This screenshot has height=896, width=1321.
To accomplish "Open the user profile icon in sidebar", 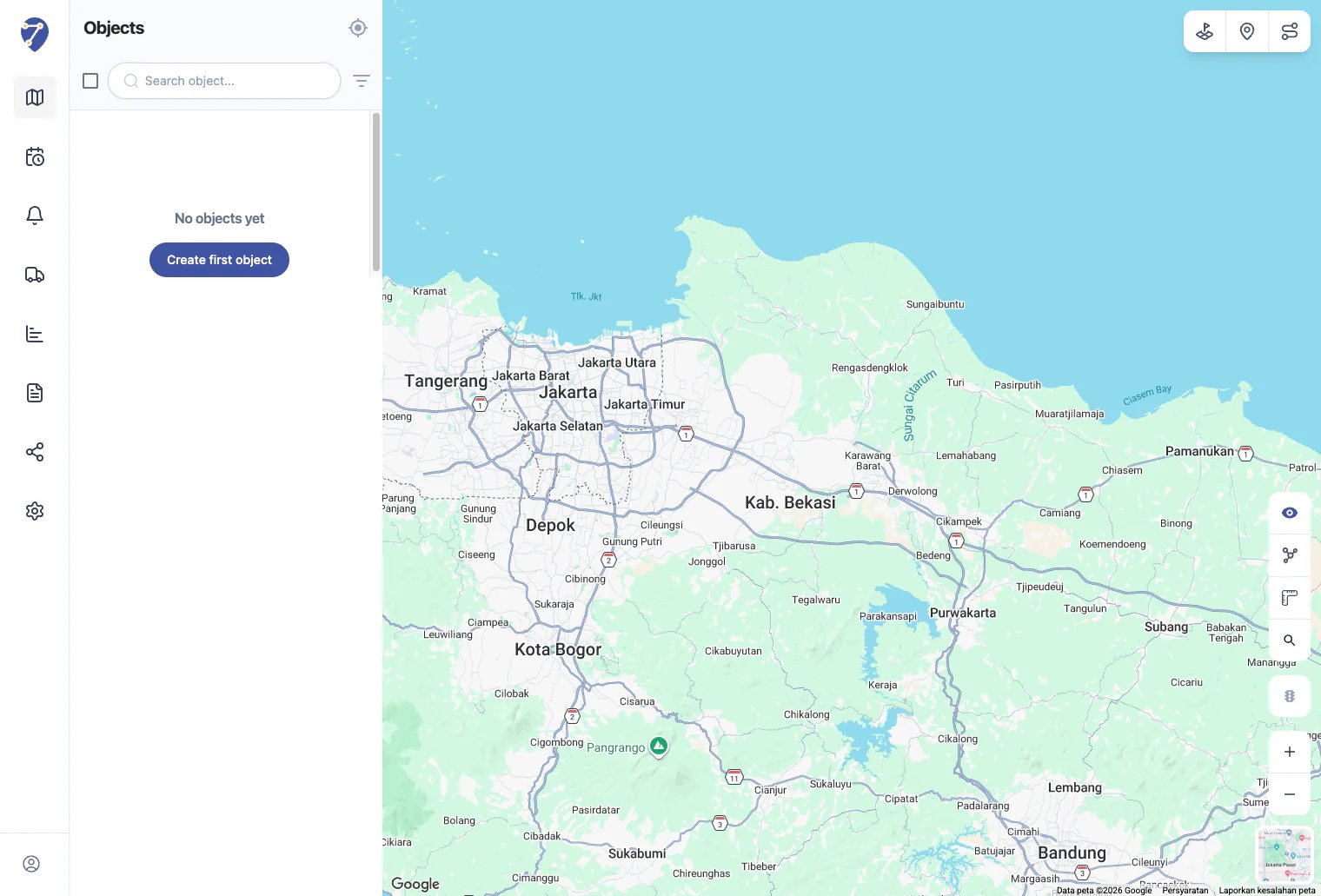I will pyautogui.click(x=31, y=864).
